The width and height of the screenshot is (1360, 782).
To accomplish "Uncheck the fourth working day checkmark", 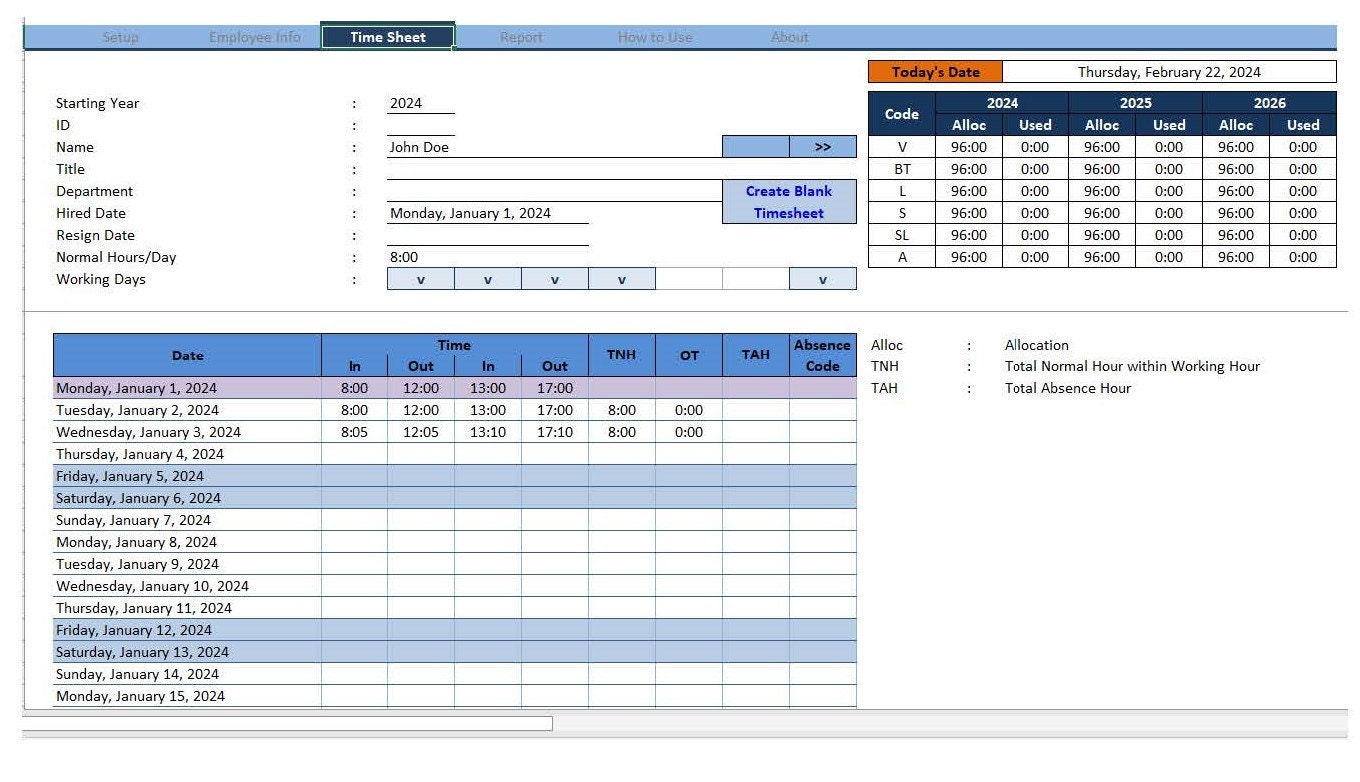I will [x=621, y=279].
